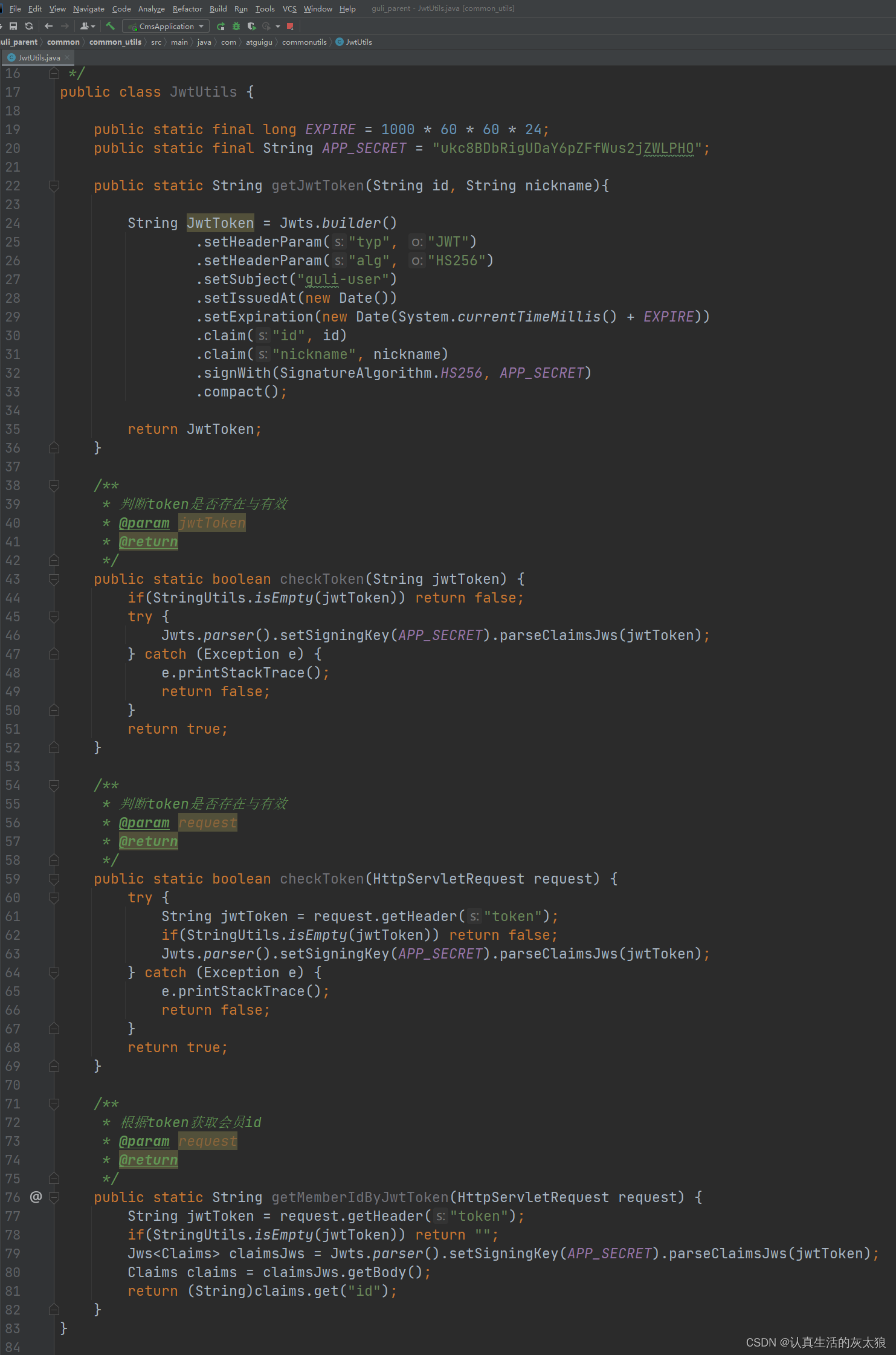Collapse the Javadoc fold on line 54
Viewport: 896px width, 1355px height.
54,785
